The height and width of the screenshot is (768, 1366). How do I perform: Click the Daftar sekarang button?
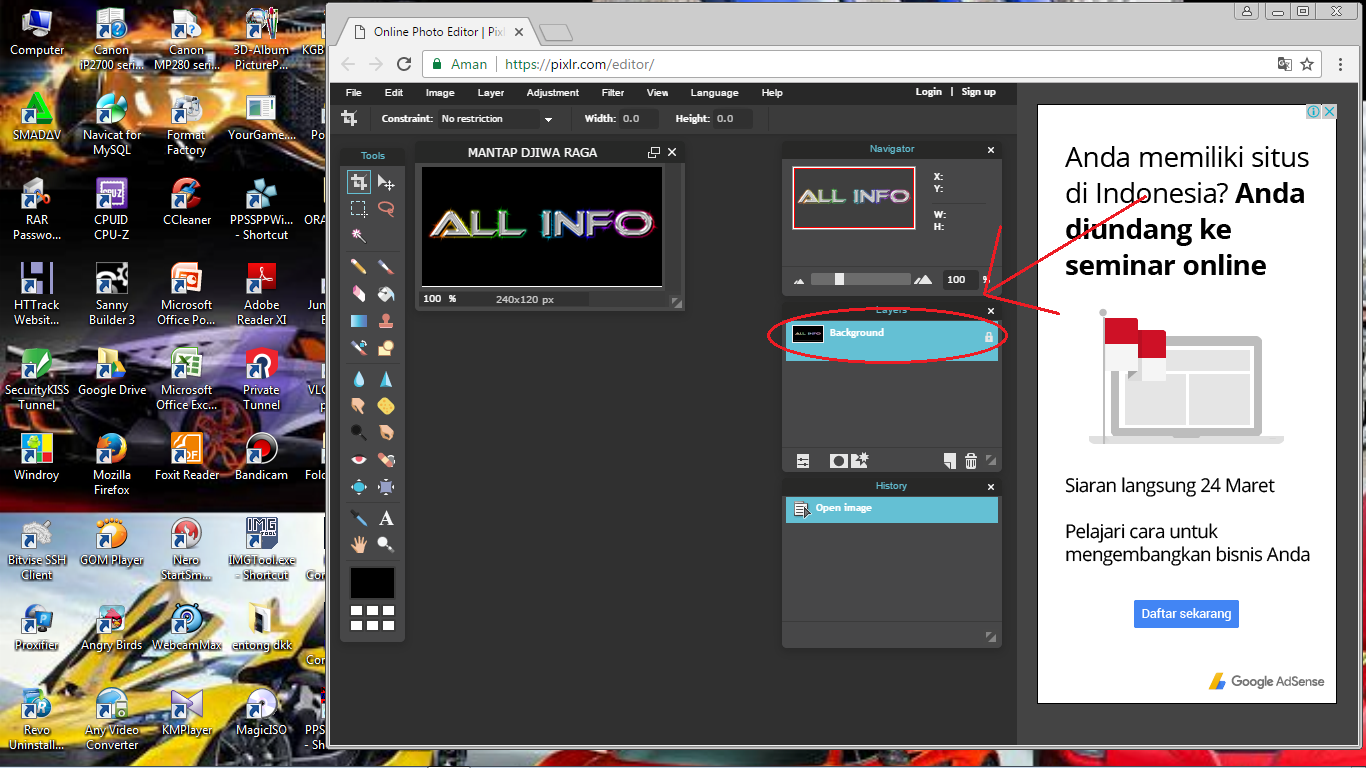[x=1186, y=613]
